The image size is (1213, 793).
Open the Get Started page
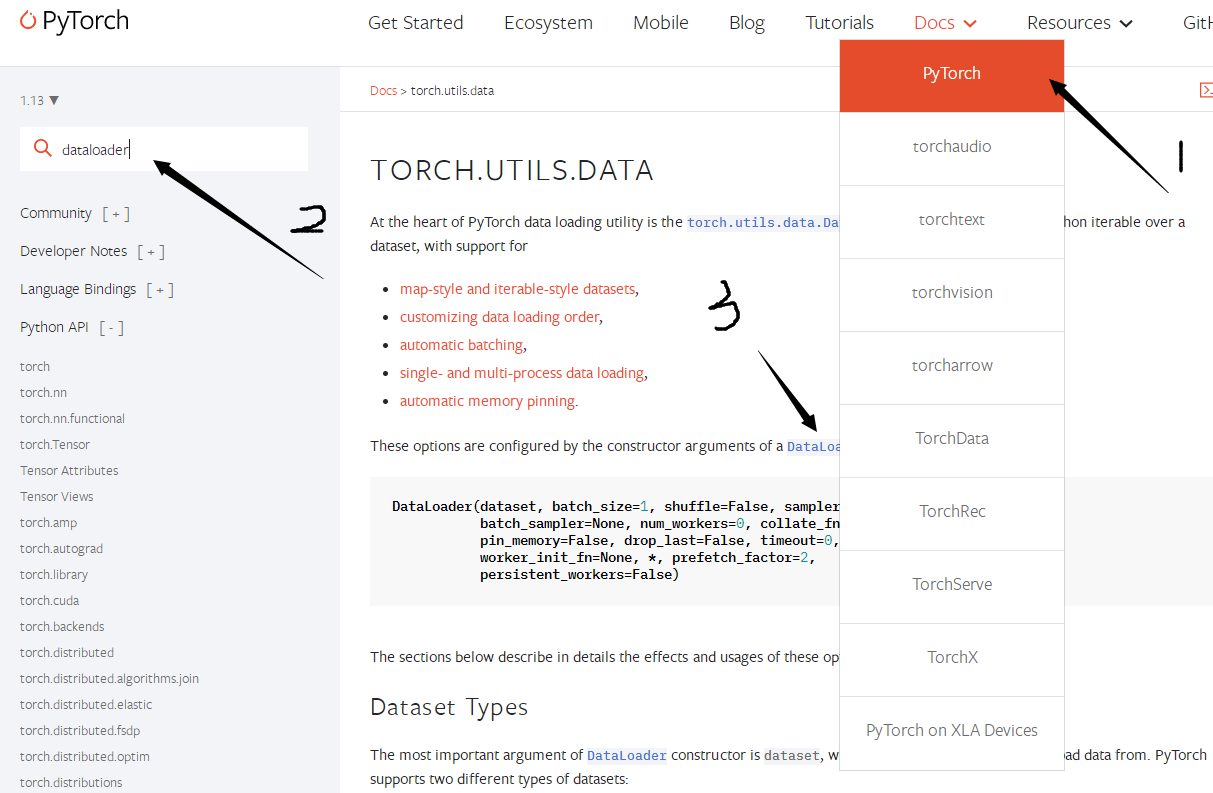tap(415, 23)
